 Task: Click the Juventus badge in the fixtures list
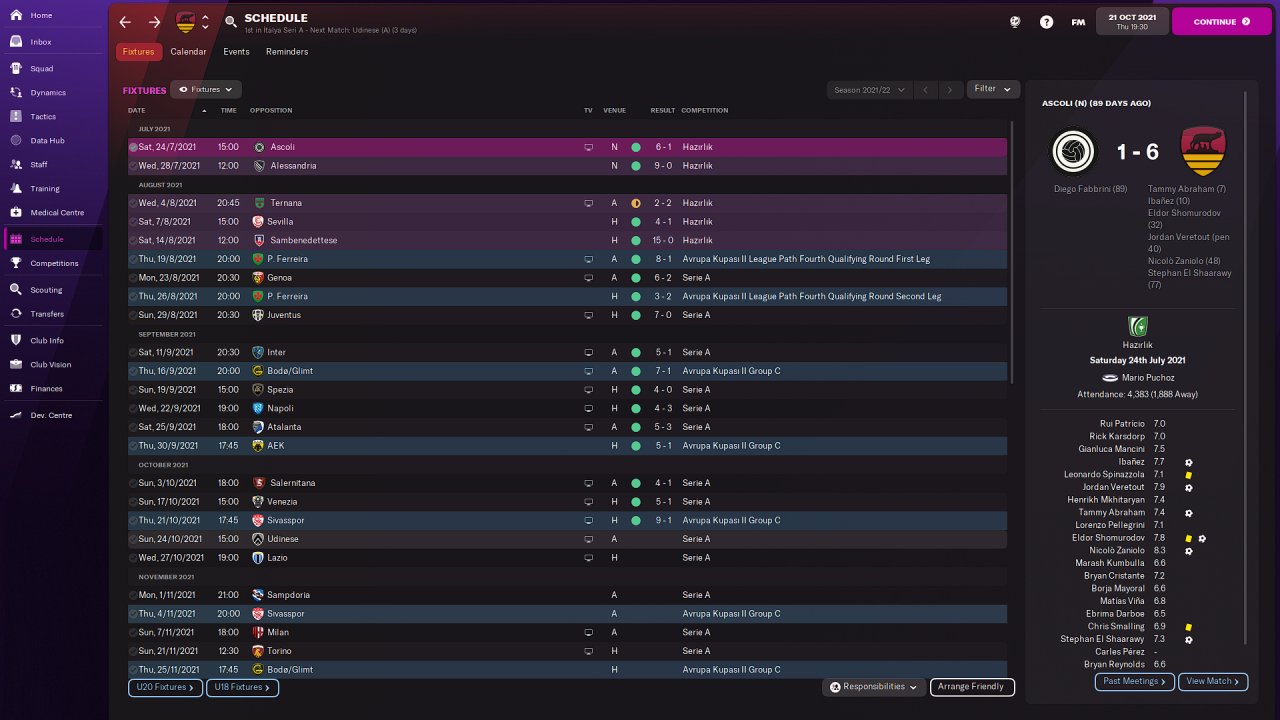[258, 315]
